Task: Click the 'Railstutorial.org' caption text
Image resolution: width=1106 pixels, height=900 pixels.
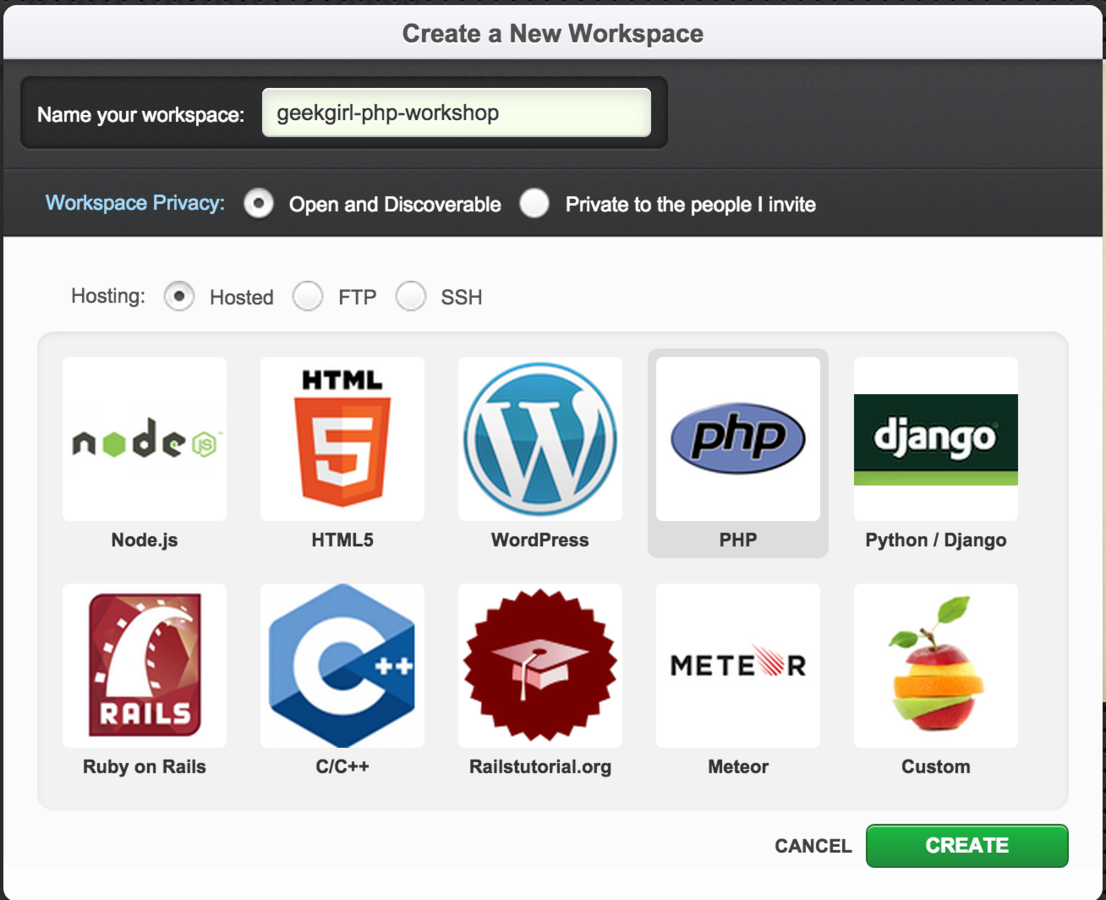Action: (x=540, y=767)
